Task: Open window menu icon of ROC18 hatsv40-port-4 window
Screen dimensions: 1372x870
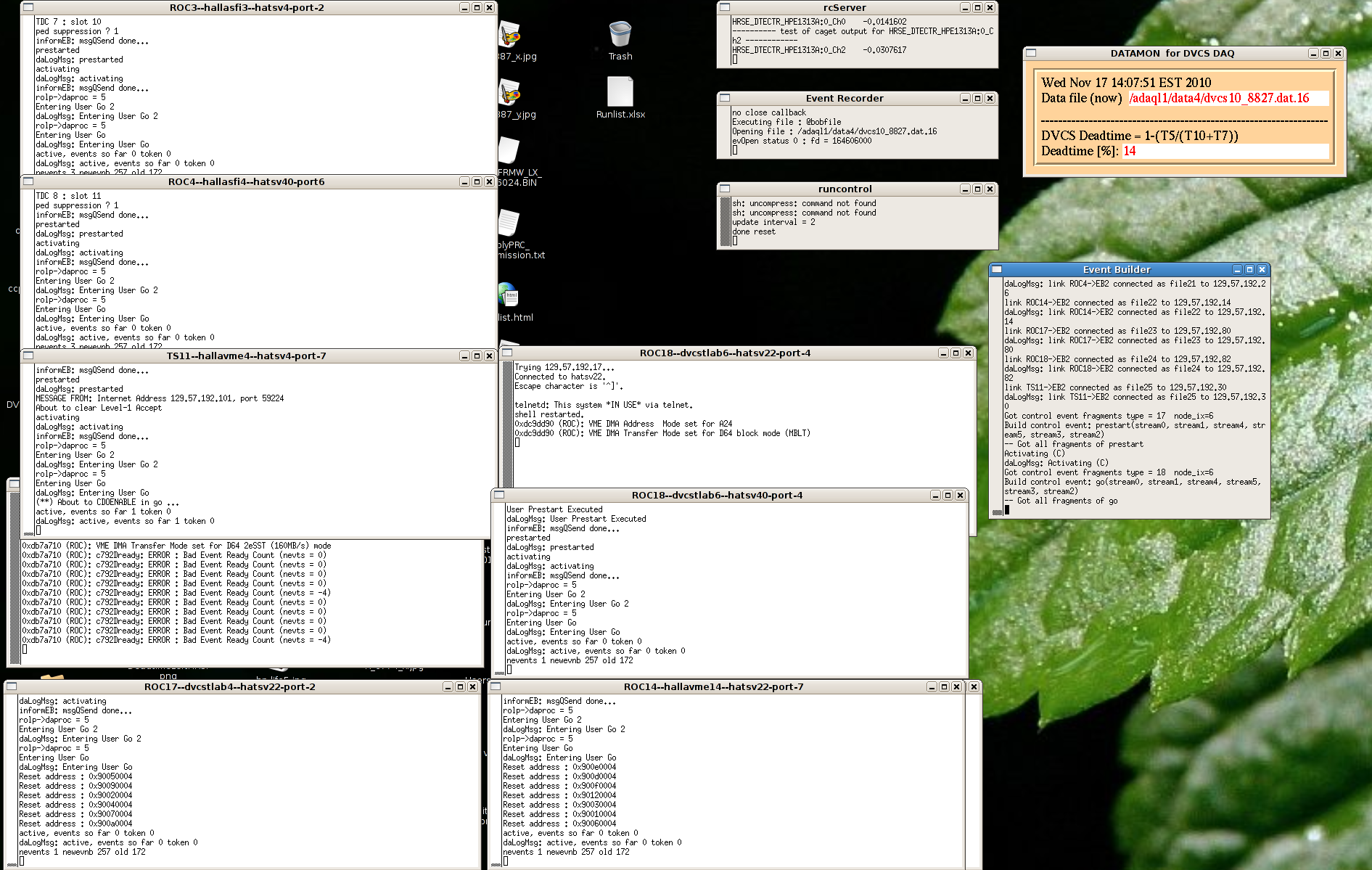Action: coord(499,495)
